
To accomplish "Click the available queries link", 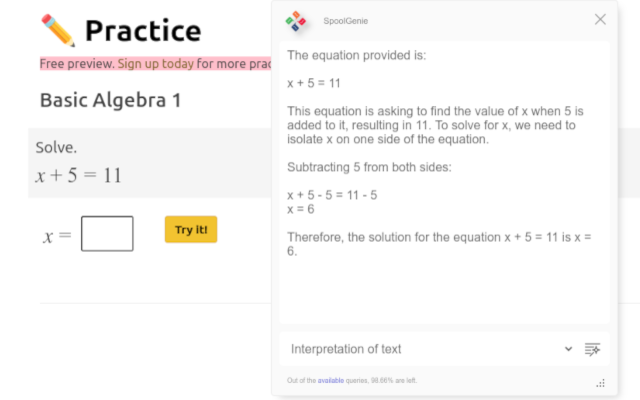I will 331,381.
